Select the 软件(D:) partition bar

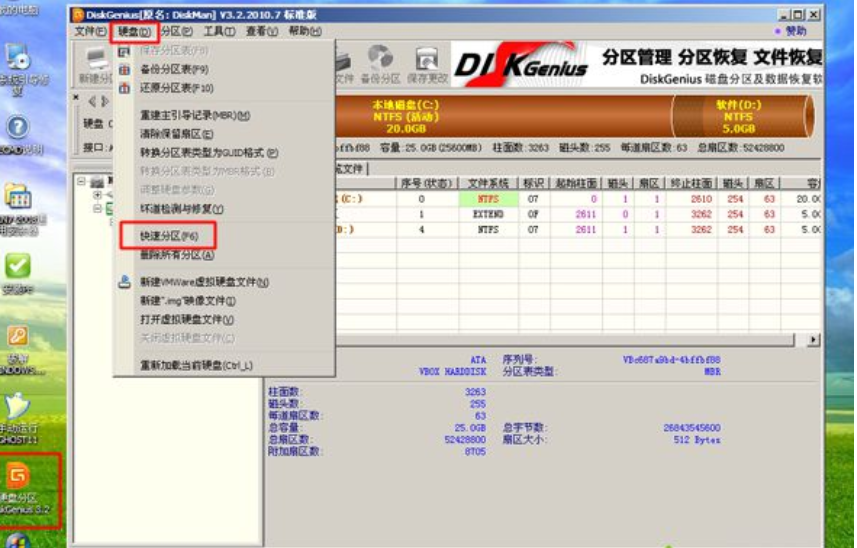coord(742,116)
